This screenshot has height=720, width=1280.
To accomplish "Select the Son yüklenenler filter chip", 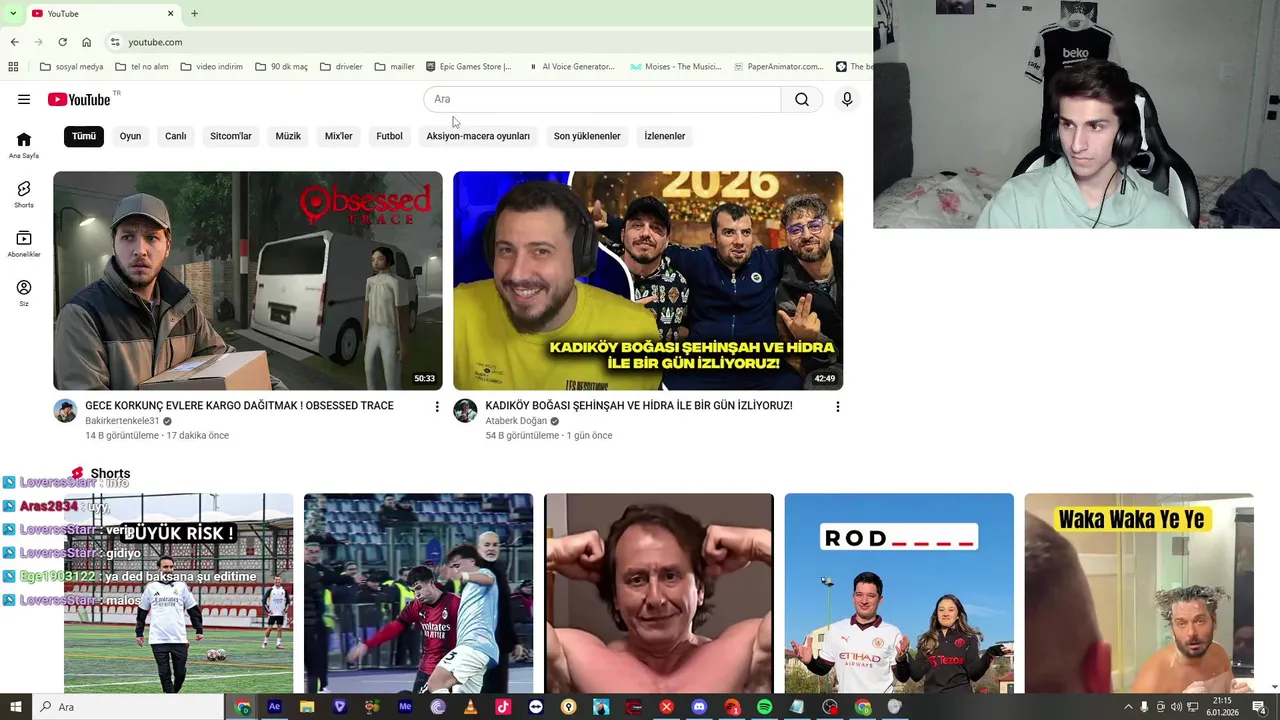I will click(587, 136).
